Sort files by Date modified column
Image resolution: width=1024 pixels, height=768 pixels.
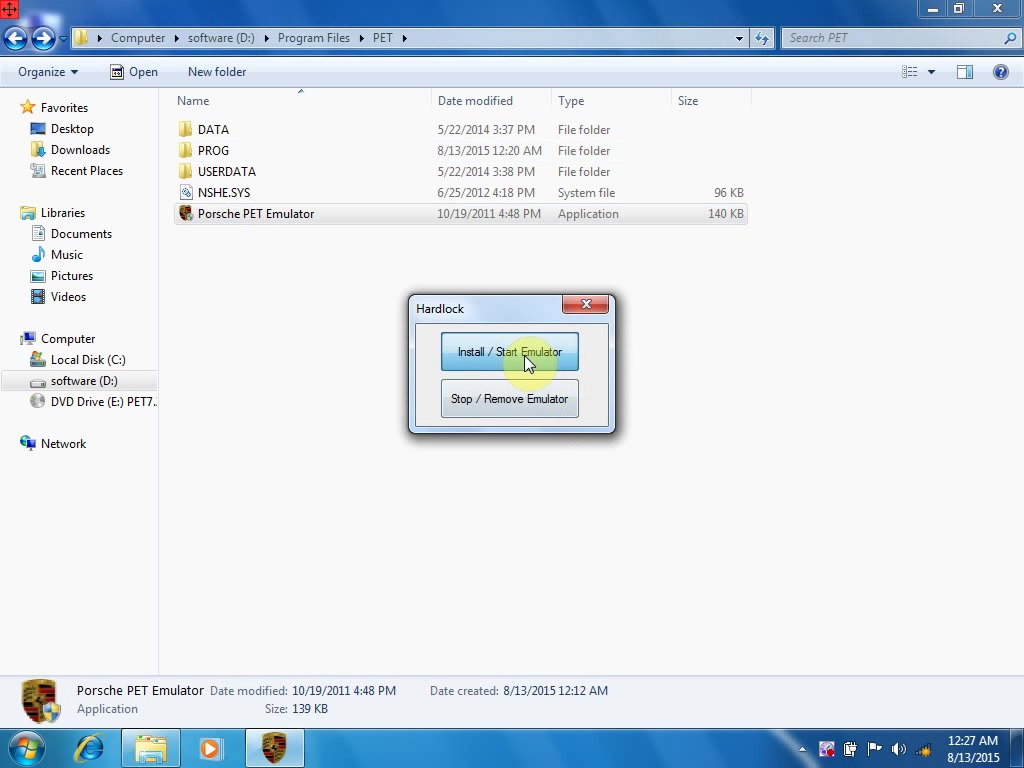[x=475, y=101]
